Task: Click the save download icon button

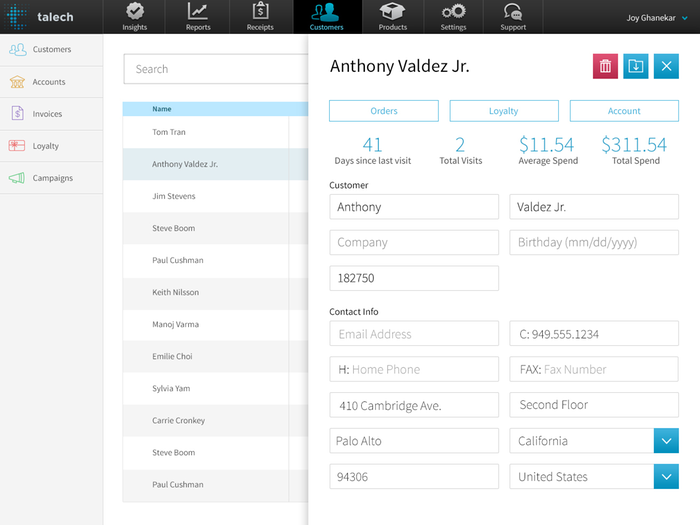Action: point(635,66)
